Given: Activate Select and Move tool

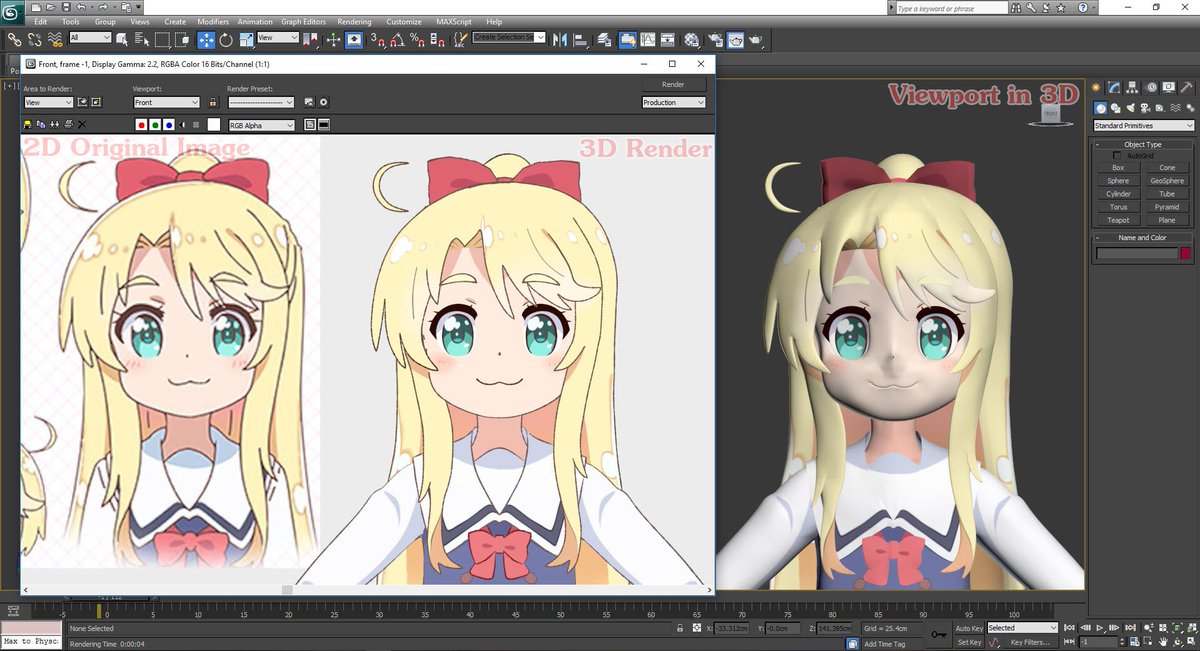Looking at the screenshot, I should tap(206, 39).
